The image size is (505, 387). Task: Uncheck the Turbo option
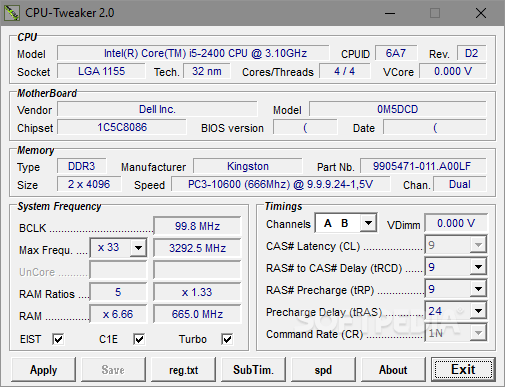227,339
